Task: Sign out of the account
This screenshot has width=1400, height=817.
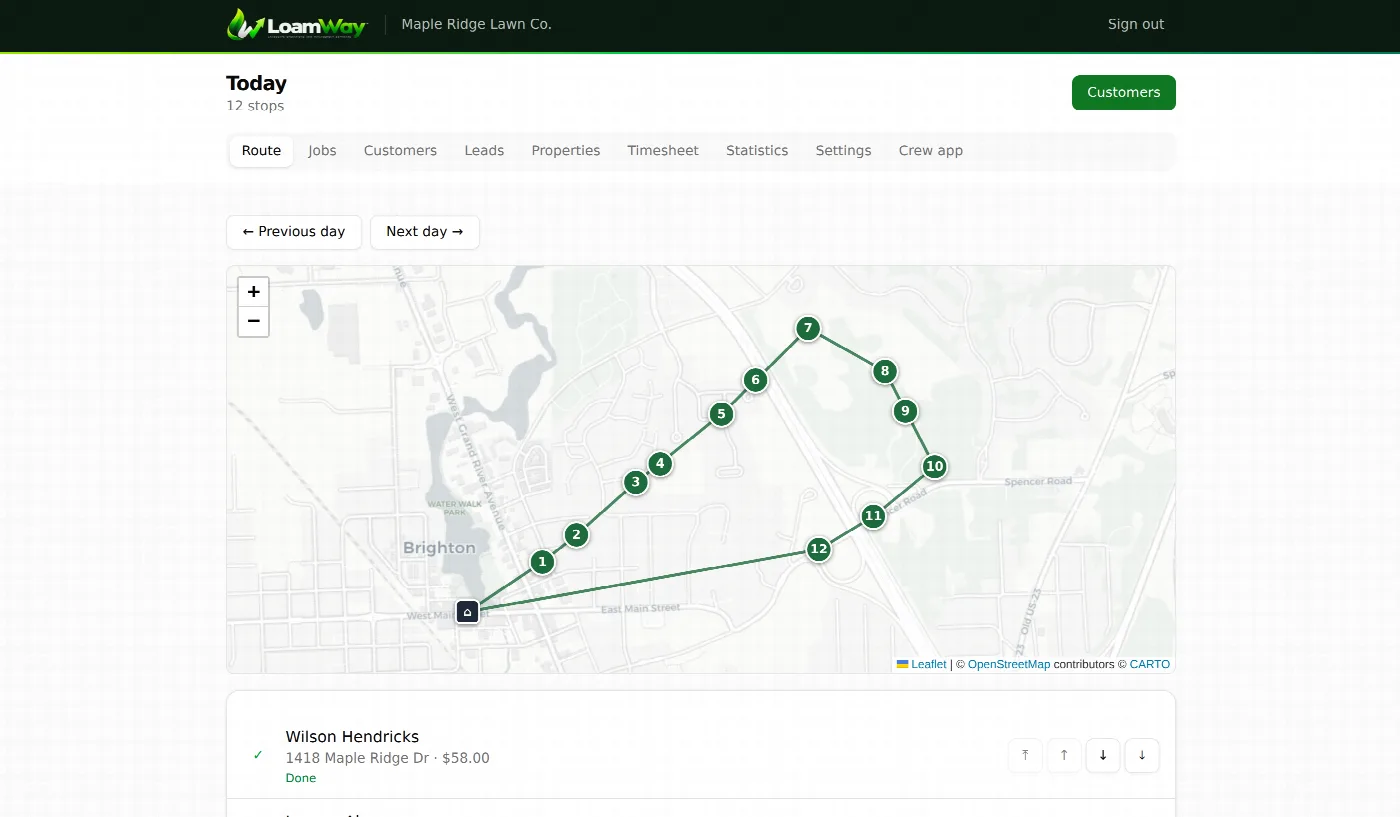Action: pos(1136,24)
